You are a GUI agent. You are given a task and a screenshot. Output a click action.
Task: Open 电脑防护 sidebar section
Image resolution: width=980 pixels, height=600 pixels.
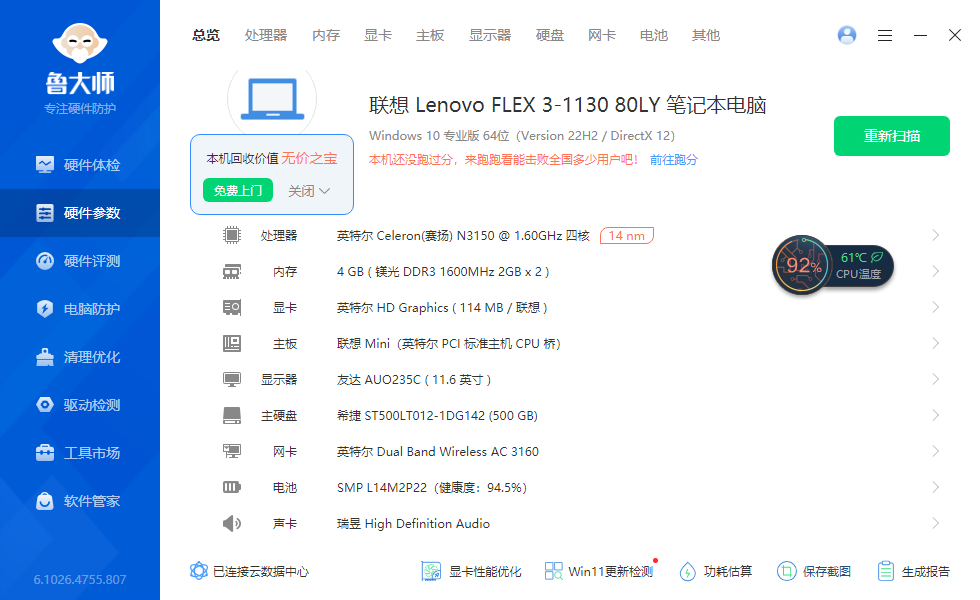coord(79,309)
